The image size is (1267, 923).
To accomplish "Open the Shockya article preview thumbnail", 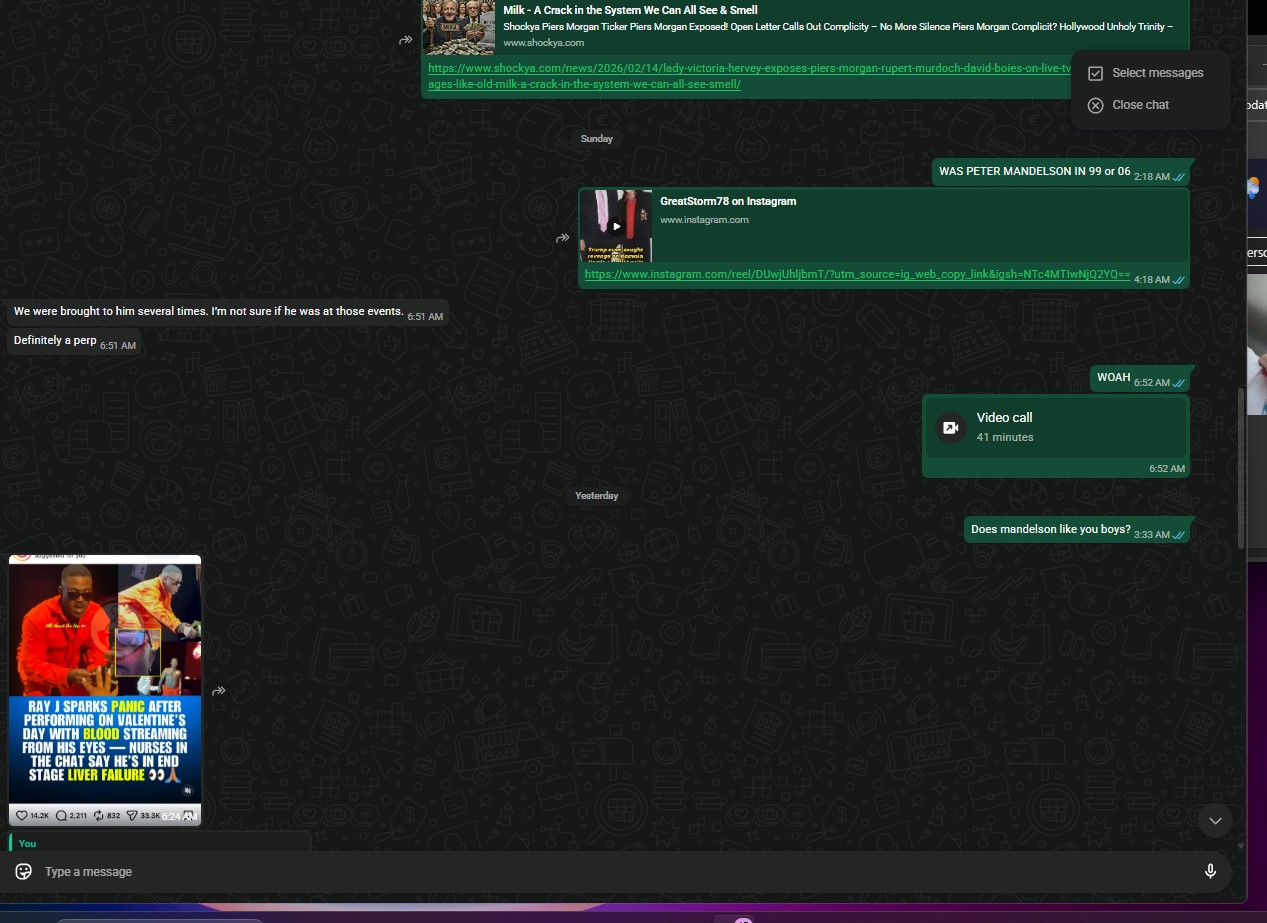I will pos(458,27).
